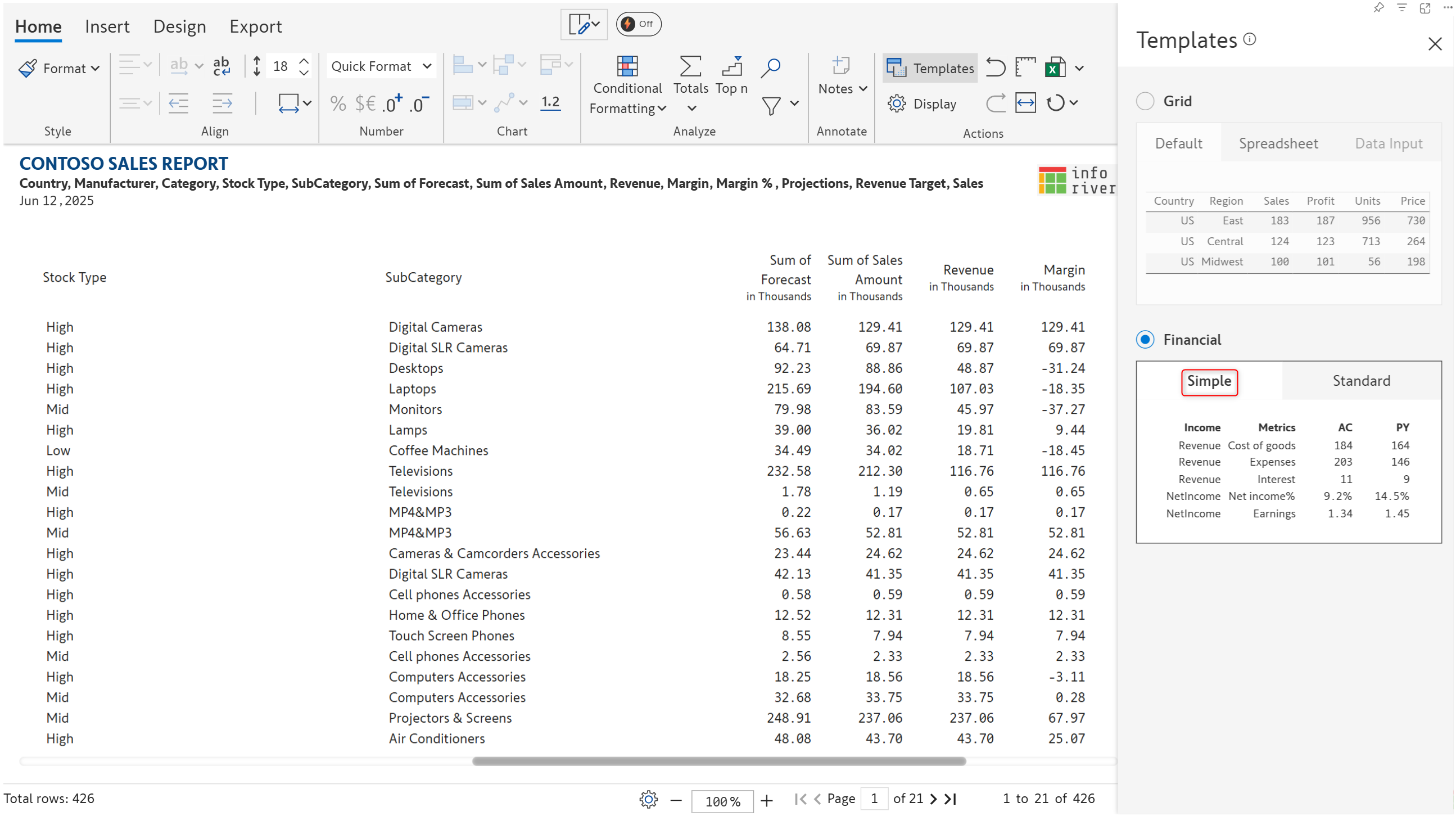The width and height of the screenshot is (1456, 816).
Task: Click the percent number format icon
Action: 337,103
